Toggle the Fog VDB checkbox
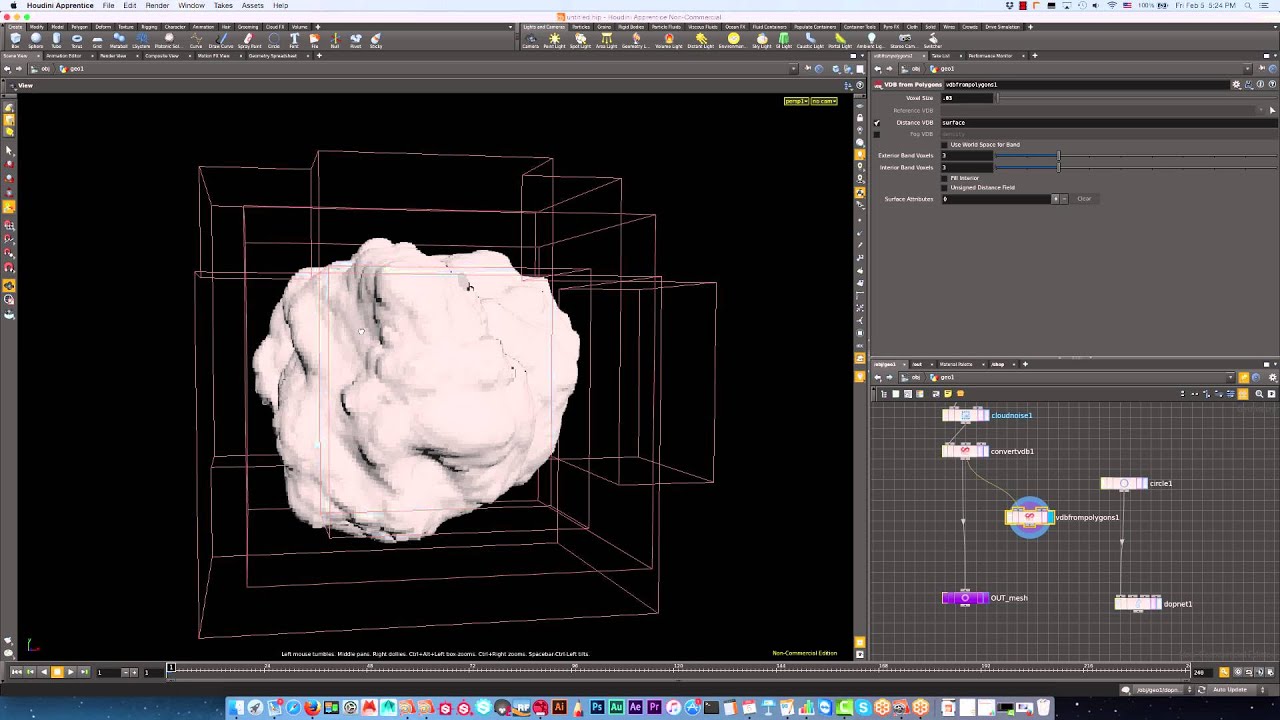The height and width of the screenshot is (720, 1280). pos(877,134)
